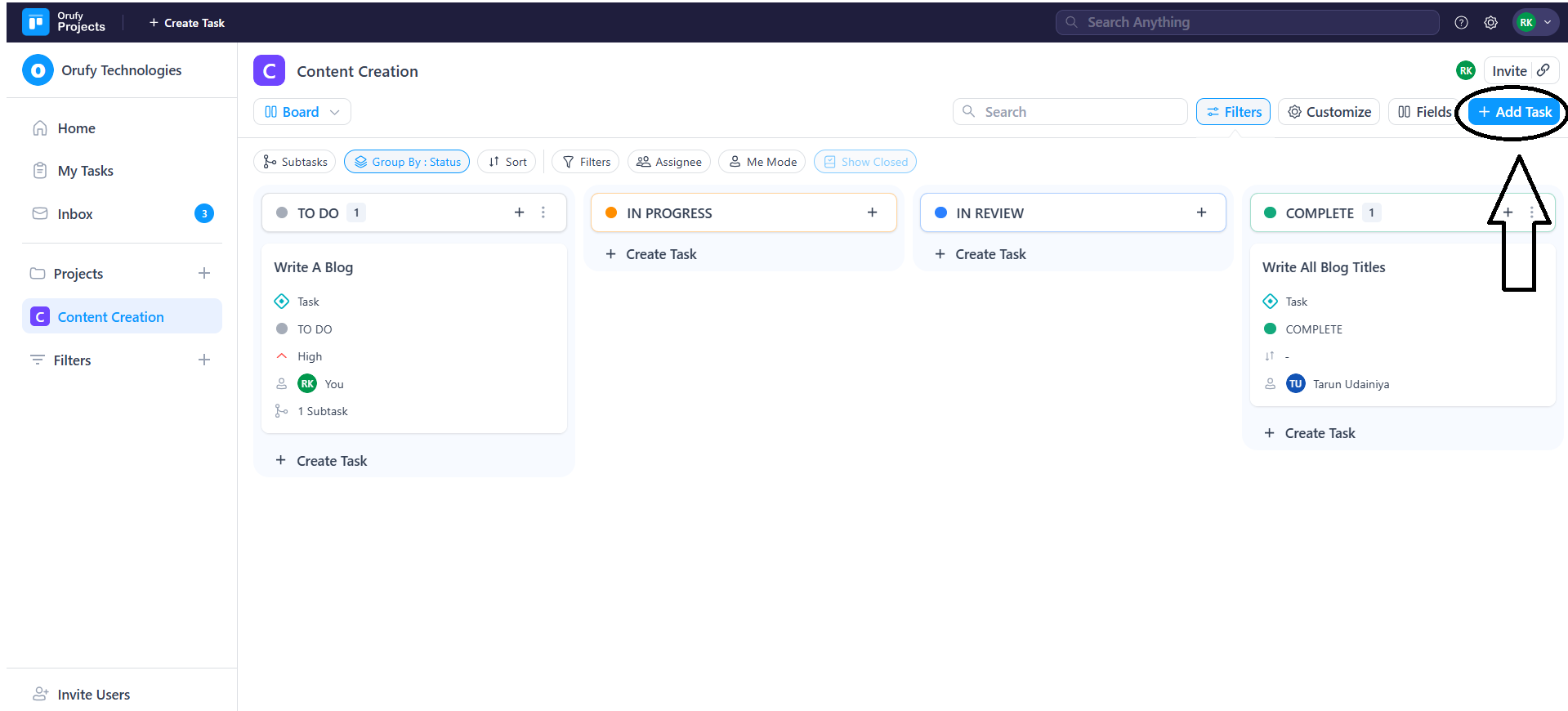This screenshot has height=711, width=1568.
Task: Open the Board view dropdown
Action: point(302,112)
